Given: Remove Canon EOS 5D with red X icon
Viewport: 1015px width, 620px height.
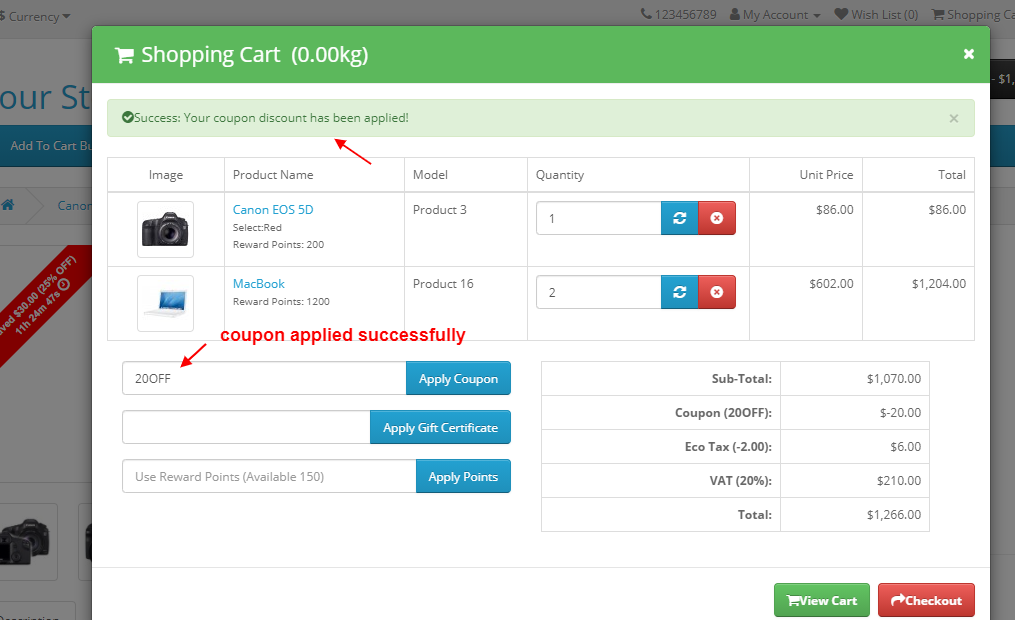Looking at the screenshot, I should click(x=716, y=218).
